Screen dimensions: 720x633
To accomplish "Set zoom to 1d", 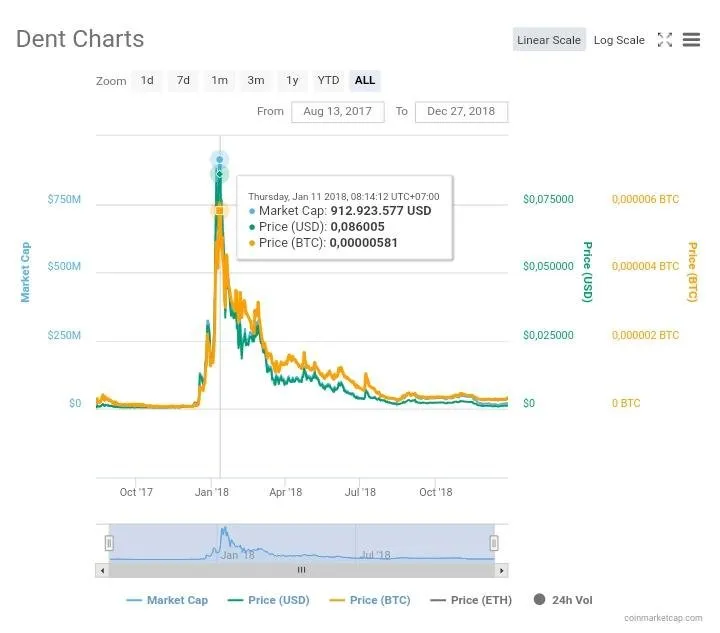I will [147, 80].
